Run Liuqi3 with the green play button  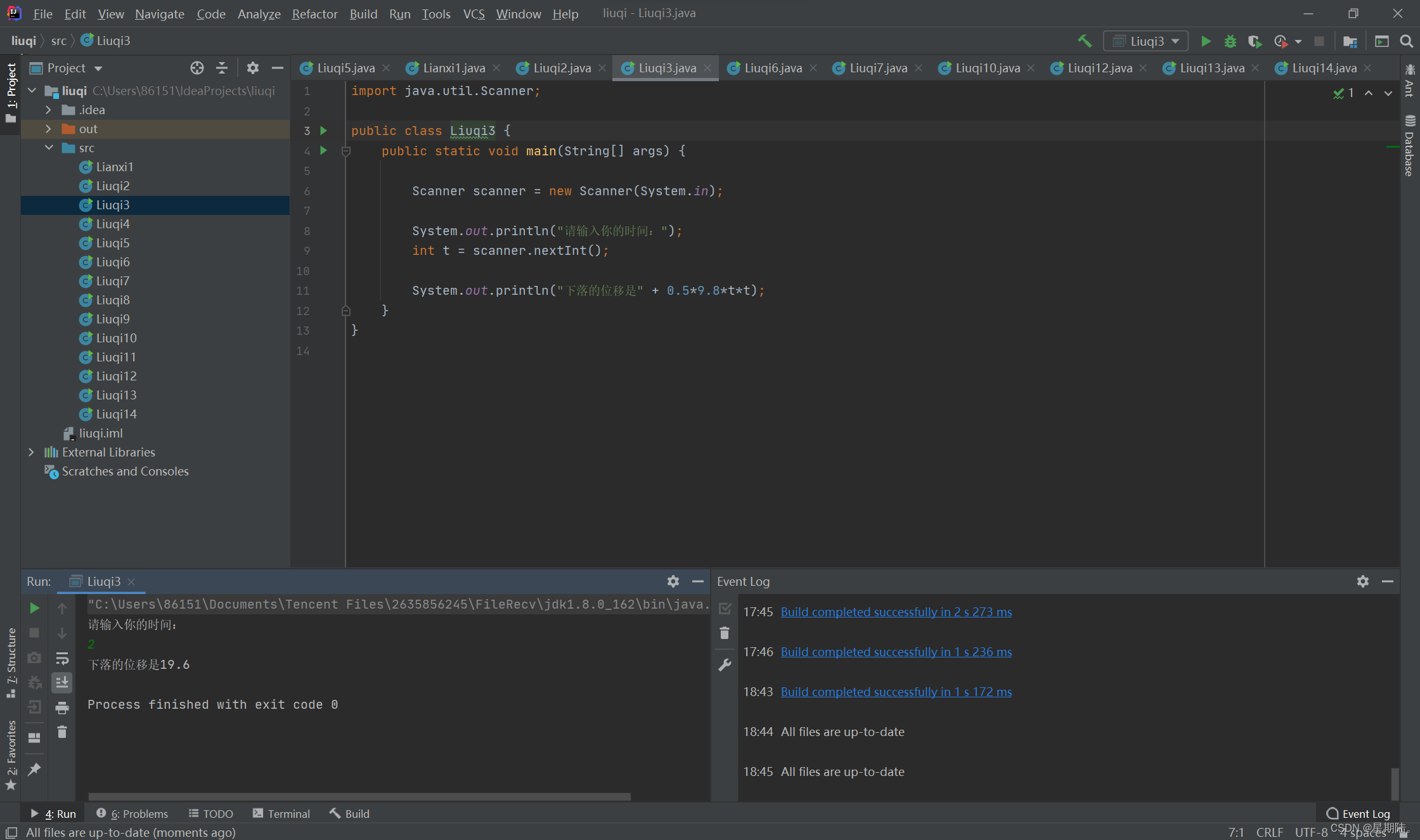[x=1206, y=41]
